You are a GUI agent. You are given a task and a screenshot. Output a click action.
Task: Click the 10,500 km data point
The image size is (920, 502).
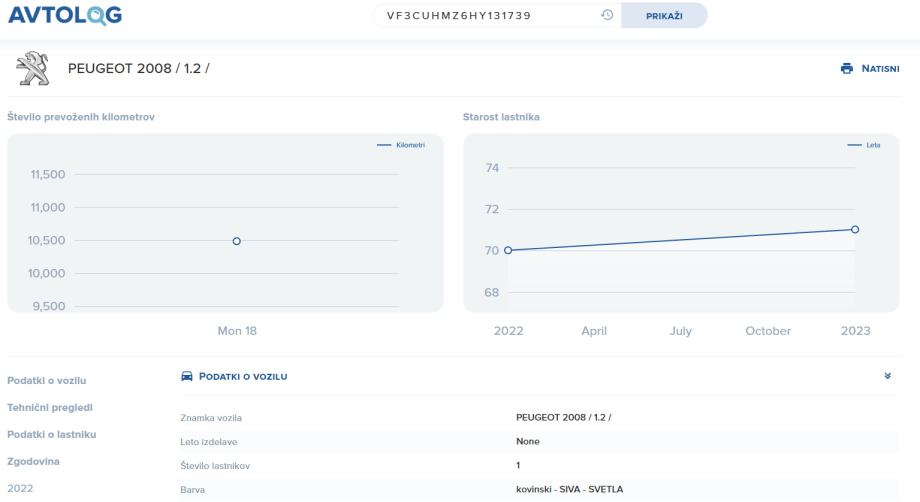coord(236,241)
